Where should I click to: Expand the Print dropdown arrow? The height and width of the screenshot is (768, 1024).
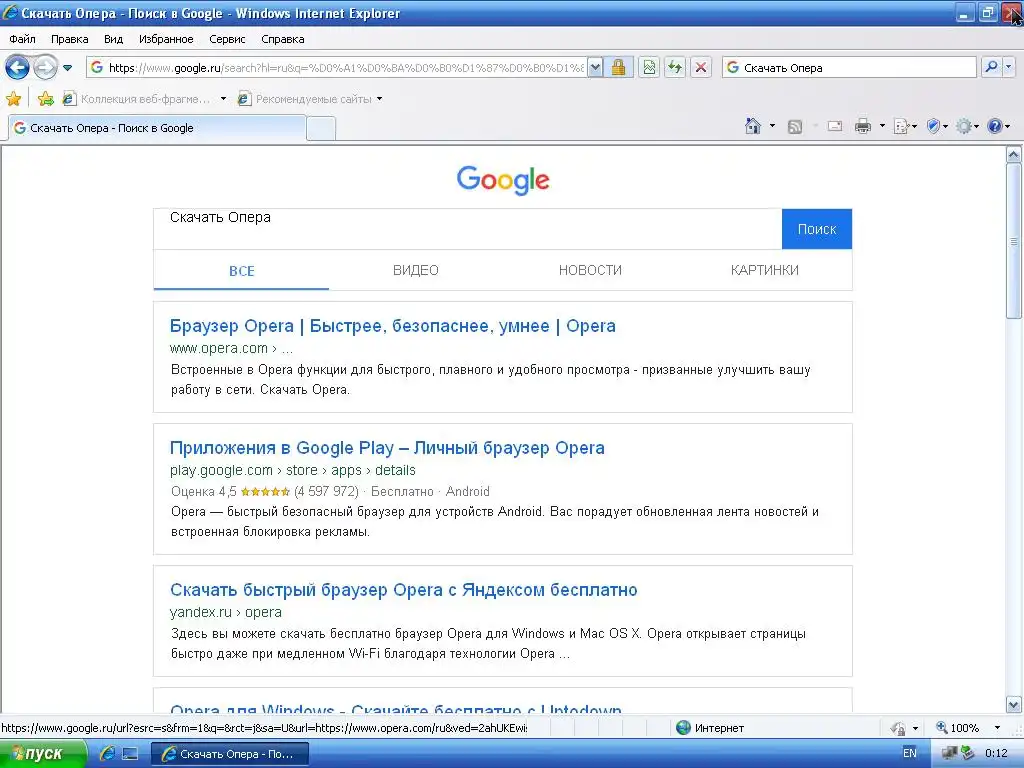[x=882, y=126]
